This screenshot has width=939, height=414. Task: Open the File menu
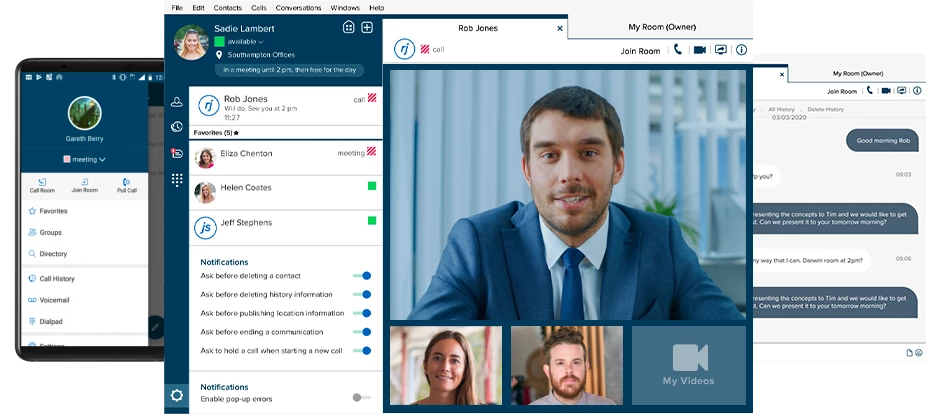(x=177, y=8)
